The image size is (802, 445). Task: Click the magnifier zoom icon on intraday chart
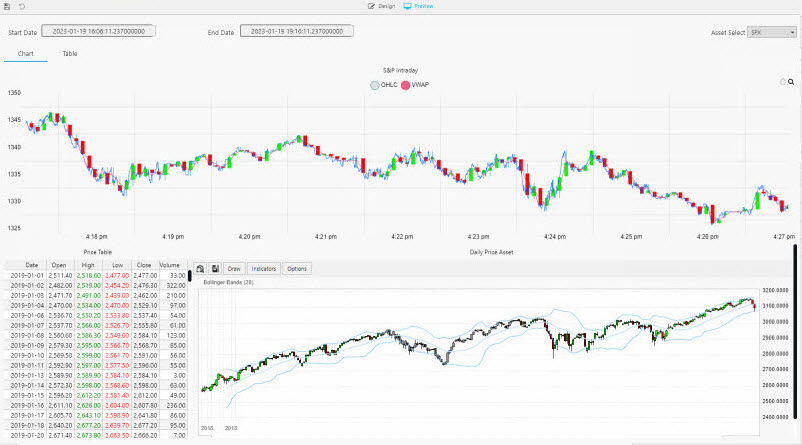(x=791, y=81)
